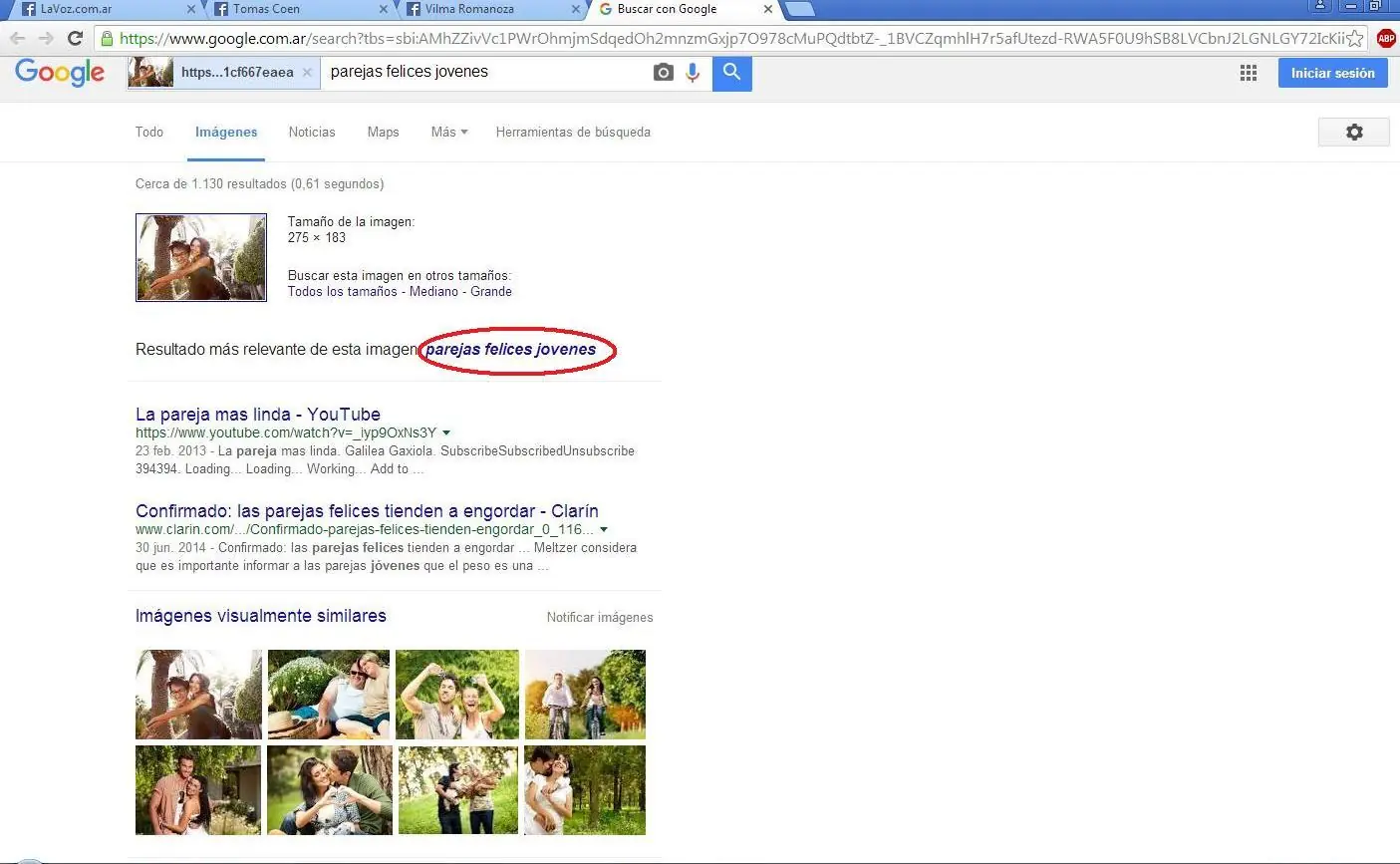Select the Imágenes search tab
Viewport: 1400px width, 864px height.
[x=226, y=132]
